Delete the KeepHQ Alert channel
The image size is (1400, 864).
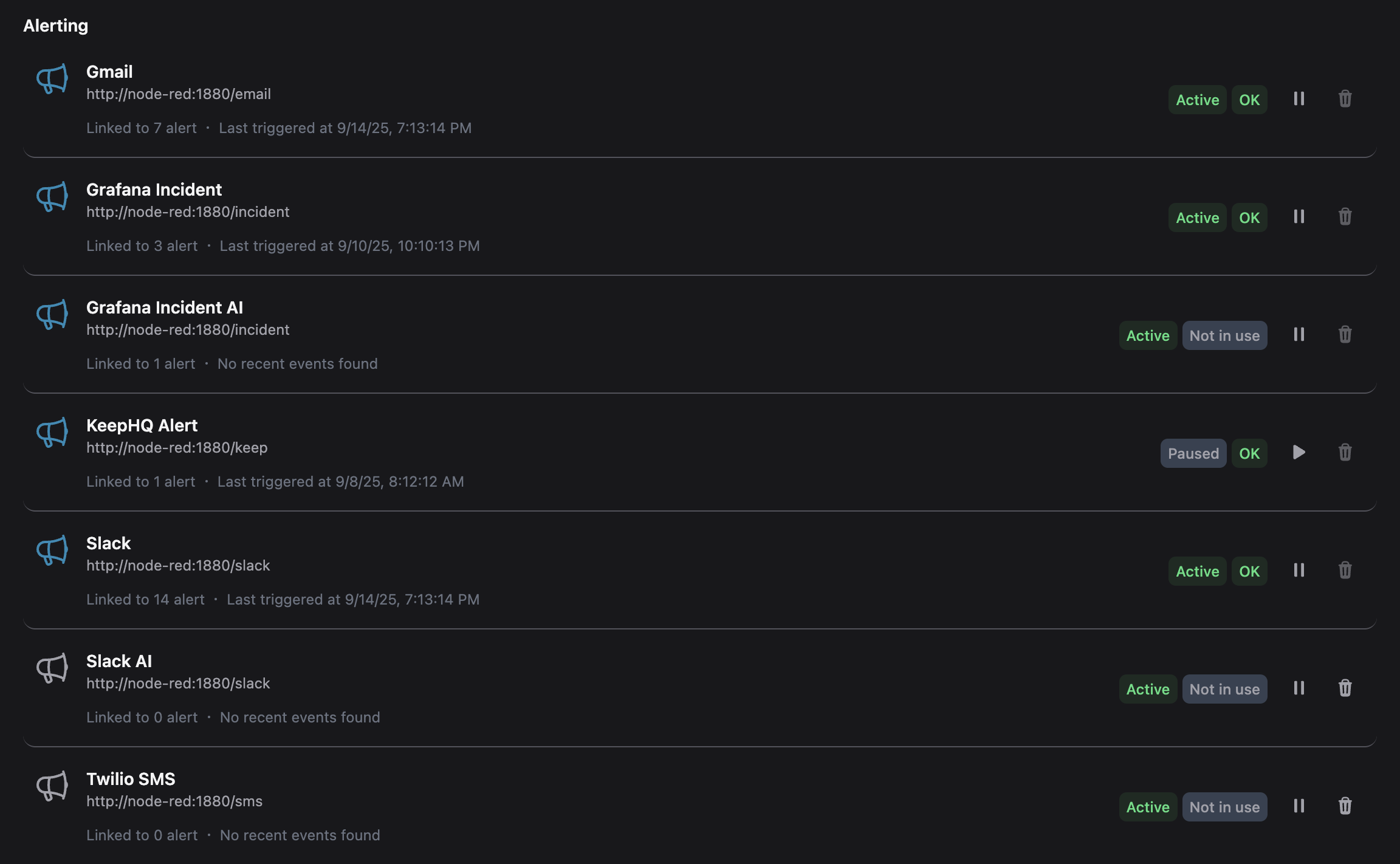click(x=1345, y=453)
